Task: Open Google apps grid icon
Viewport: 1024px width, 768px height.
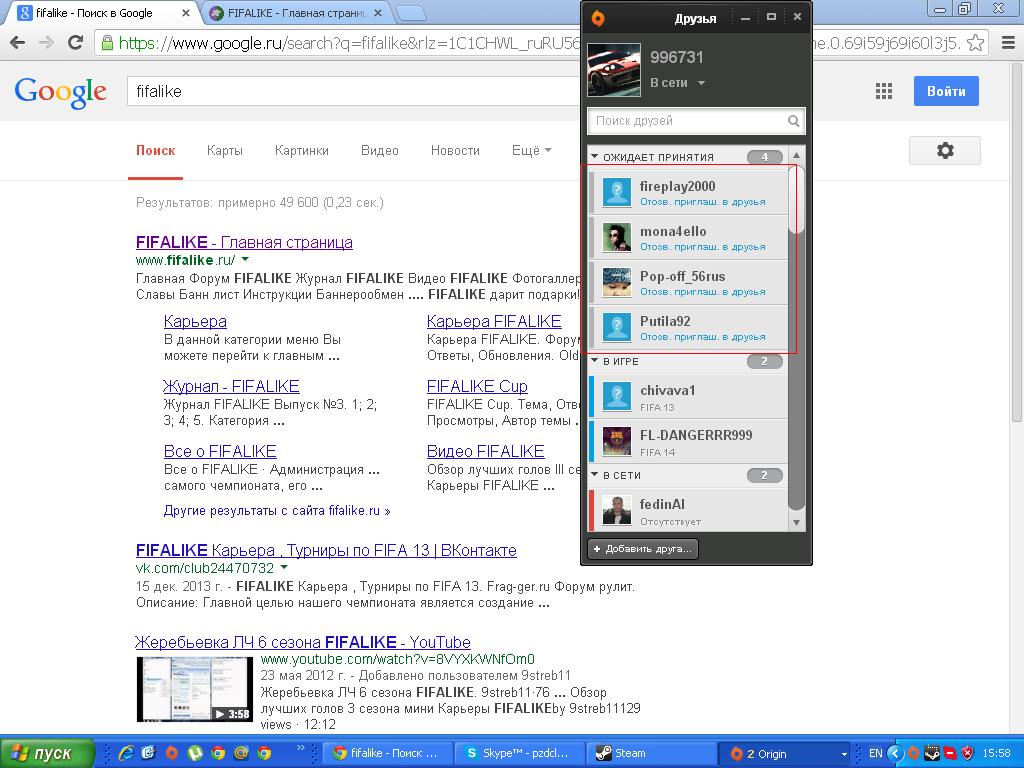Action: pyautogui.click(x=884, y=91)
